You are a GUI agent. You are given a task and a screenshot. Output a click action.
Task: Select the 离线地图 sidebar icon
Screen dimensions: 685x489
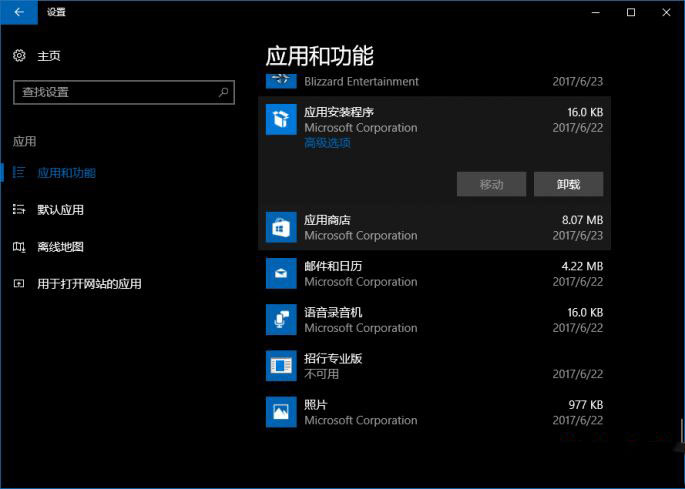pos(19,247)
